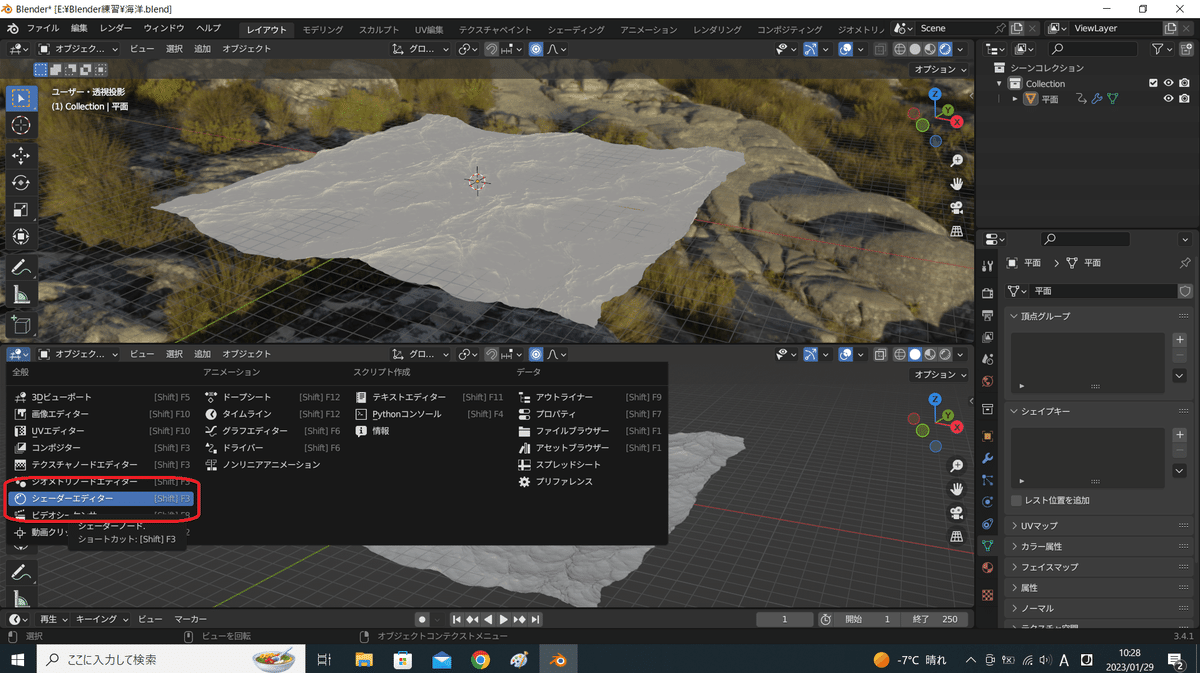Open the Texture properties checker tab
Image resolution: width=1200 pixels, height=673 pixels.
tap(988, 594)
